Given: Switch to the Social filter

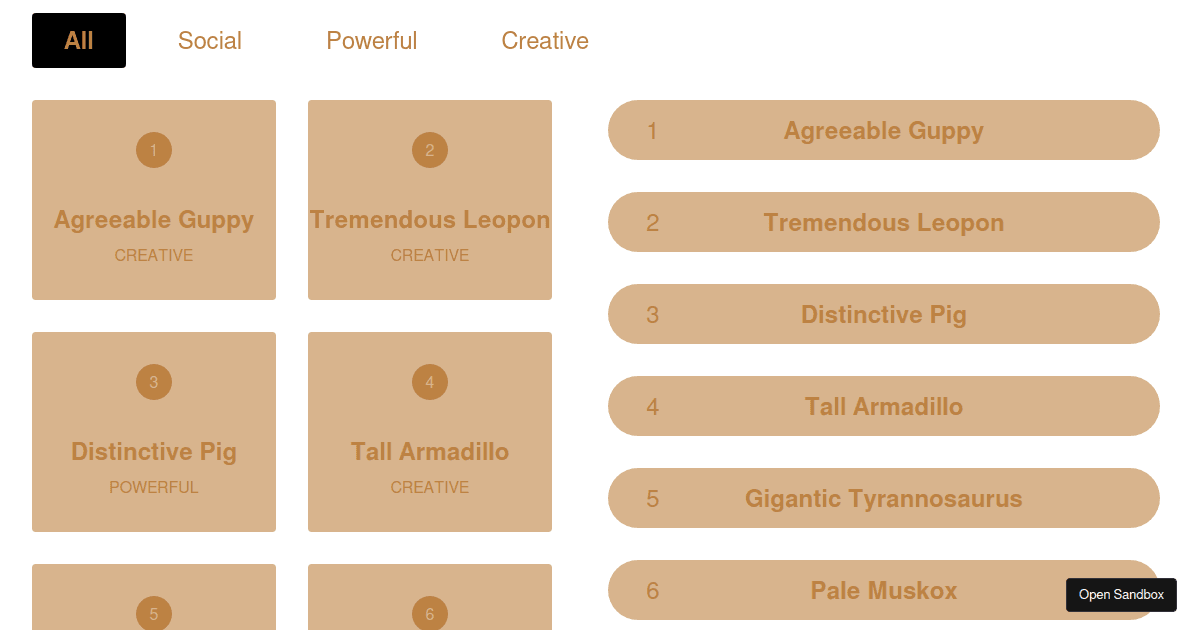Looking at the screenshot, I should click(210, 40).
